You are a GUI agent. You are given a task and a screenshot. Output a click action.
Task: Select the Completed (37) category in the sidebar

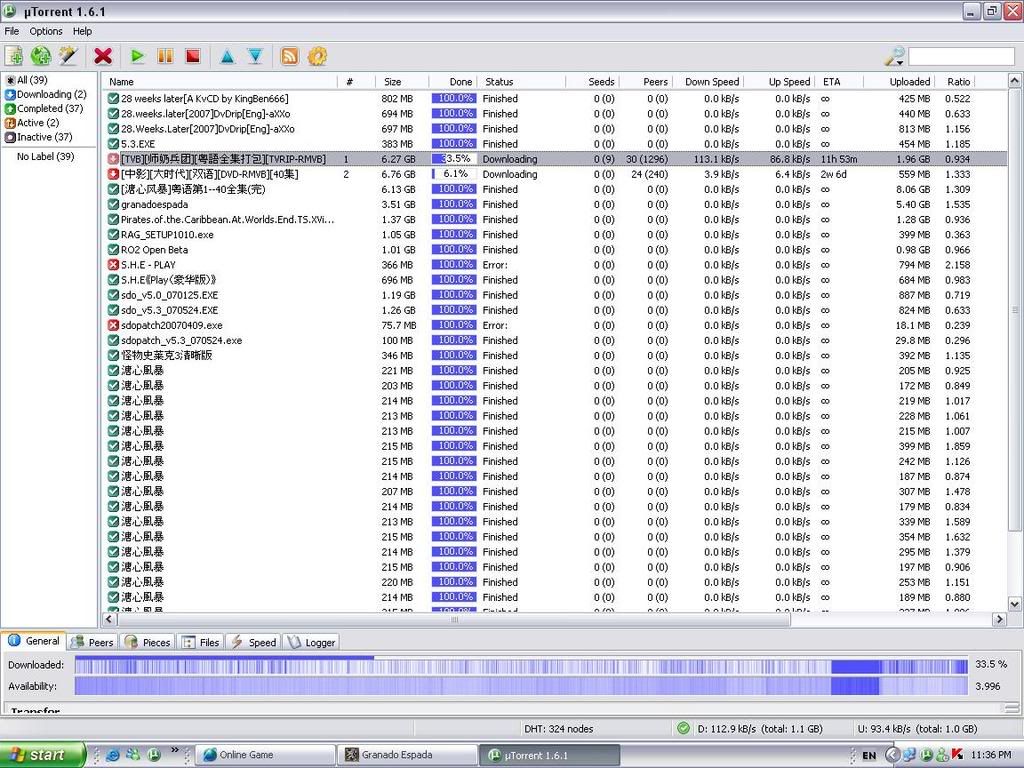pos(49,108)
